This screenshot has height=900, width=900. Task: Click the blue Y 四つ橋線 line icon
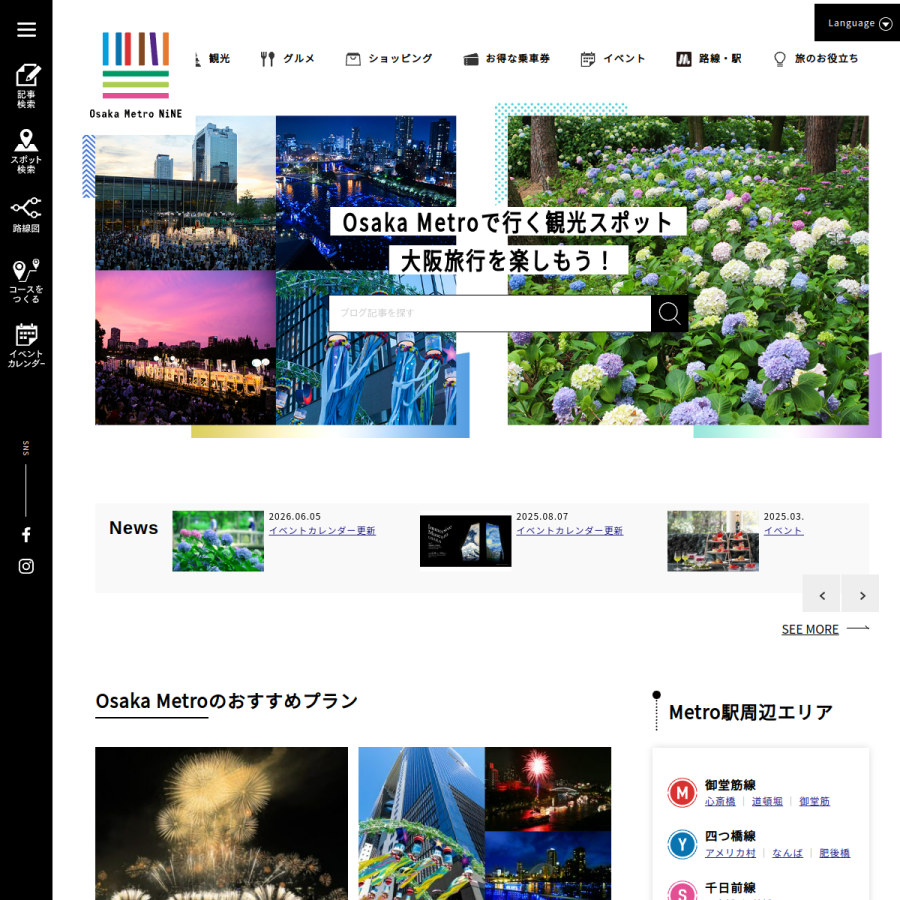[682, 844]
